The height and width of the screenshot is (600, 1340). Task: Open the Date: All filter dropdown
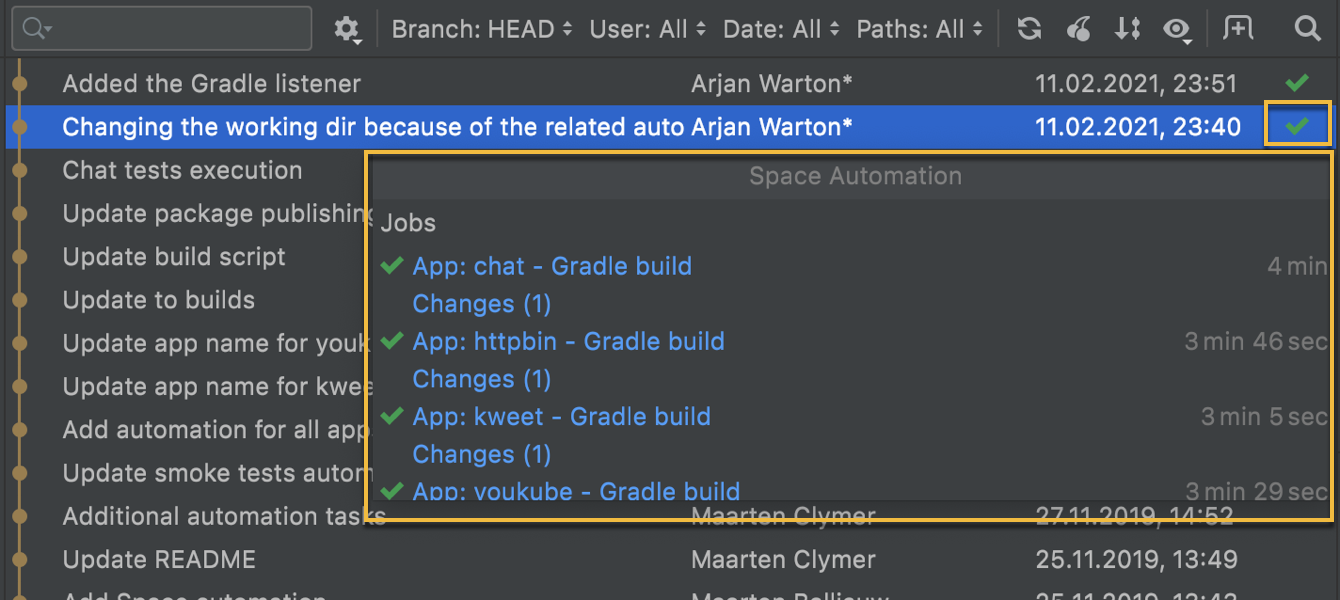point(781,29)
